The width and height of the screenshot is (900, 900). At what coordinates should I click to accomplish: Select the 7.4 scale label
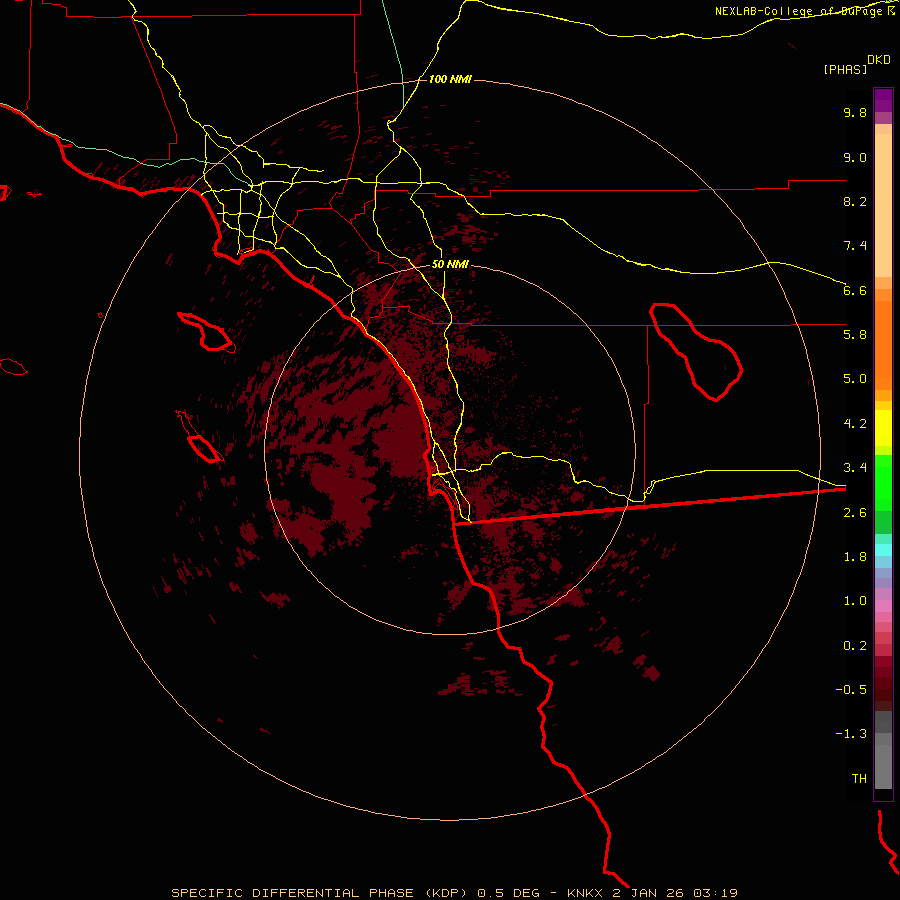pos(855,246)
